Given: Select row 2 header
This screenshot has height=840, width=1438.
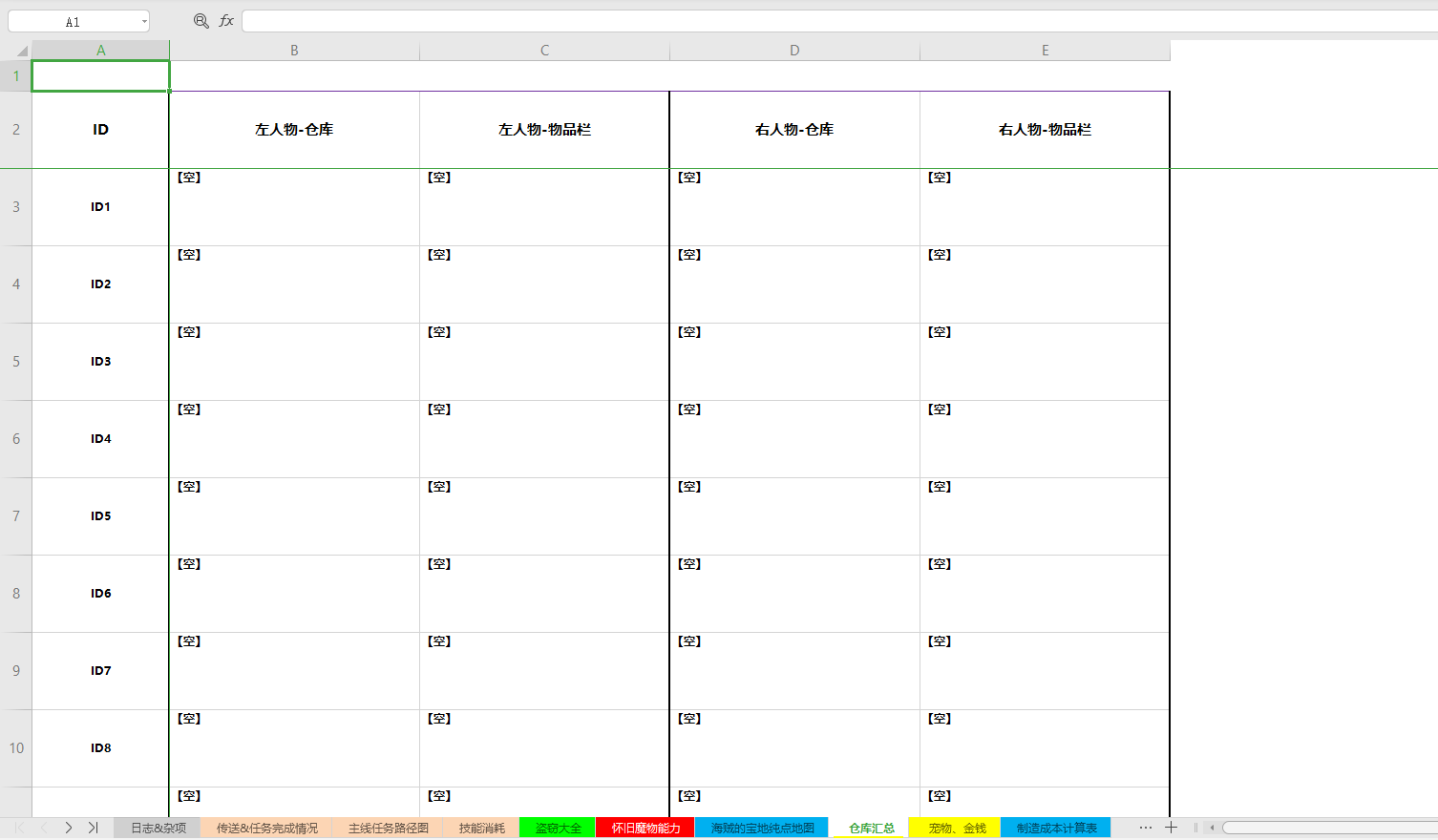Looking at the screenshot, I should pyautogui.click(x=16, y=130).
